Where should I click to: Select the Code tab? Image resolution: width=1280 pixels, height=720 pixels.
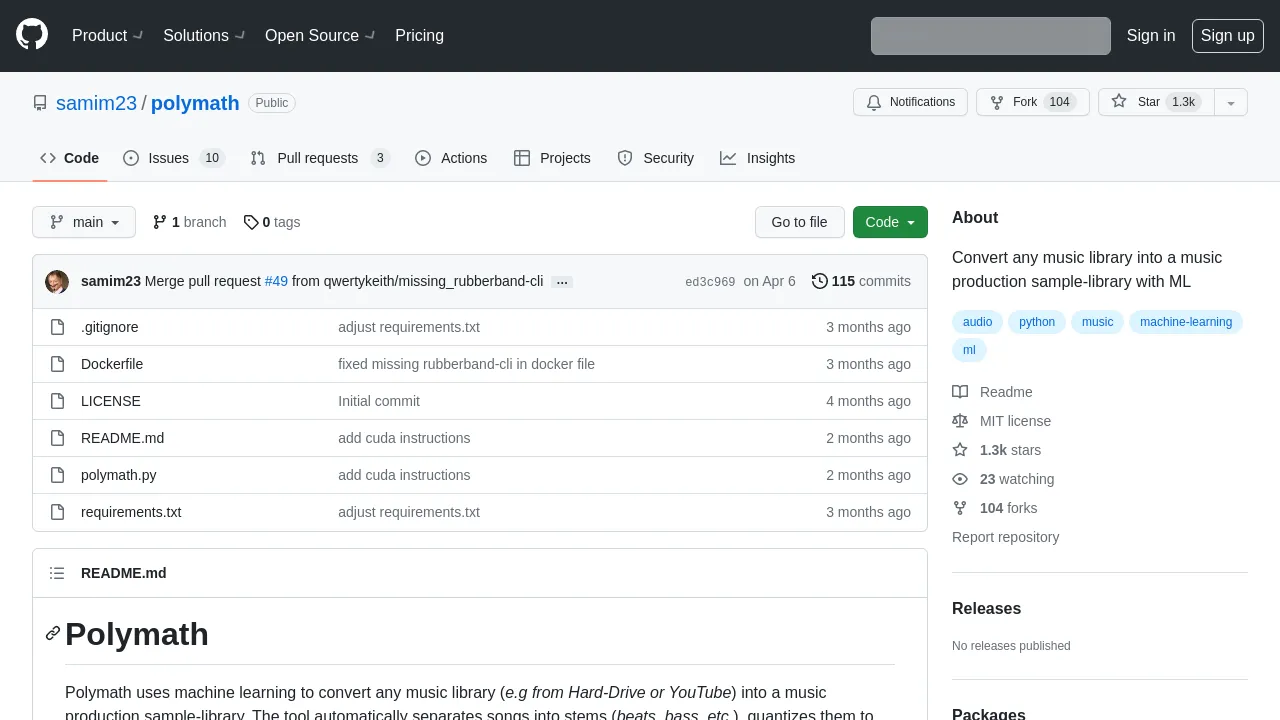pyautogui.click(x=70, y=158)
